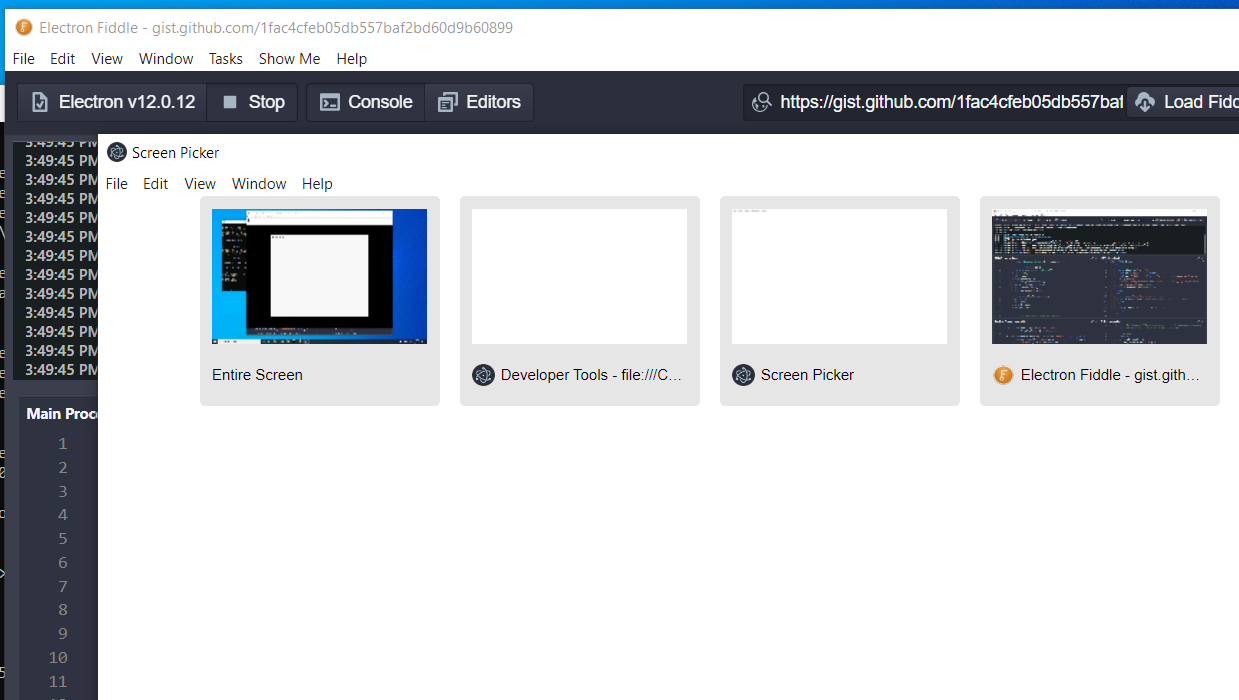Select the Developer Tools window thumbnail

point(579,276)
